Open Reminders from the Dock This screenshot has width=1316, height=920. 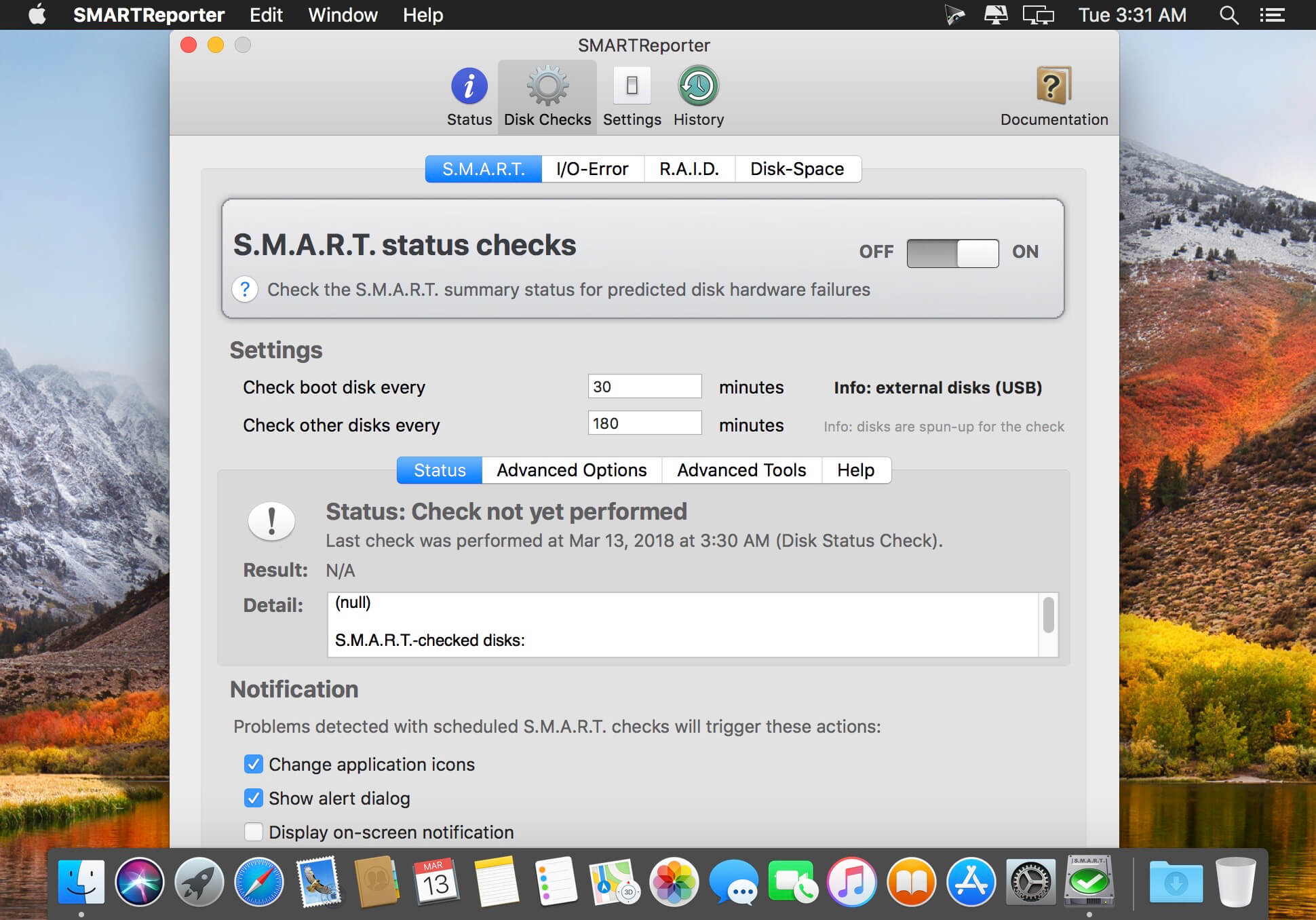click(555, 882)
